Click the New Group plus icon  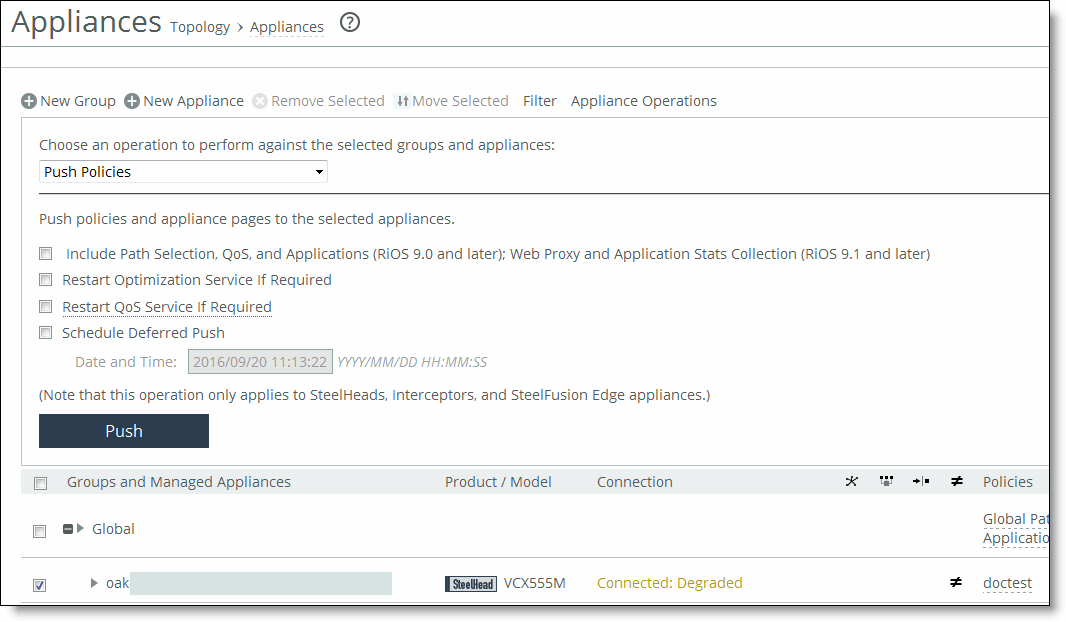[29, 101]
